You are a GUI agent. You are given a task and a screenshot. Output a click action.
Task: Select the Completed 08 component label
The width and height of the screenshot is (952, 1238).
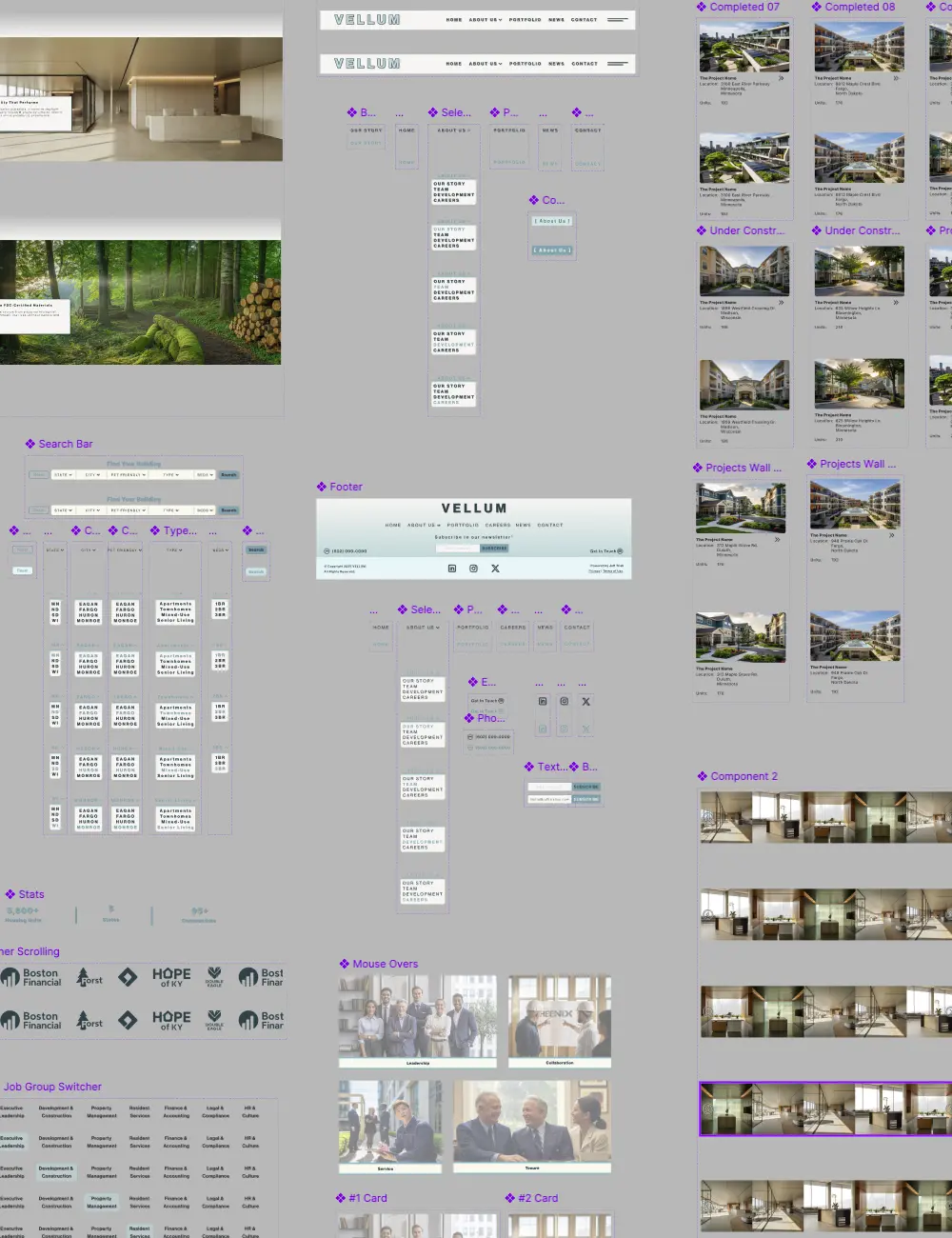[860, 7]
